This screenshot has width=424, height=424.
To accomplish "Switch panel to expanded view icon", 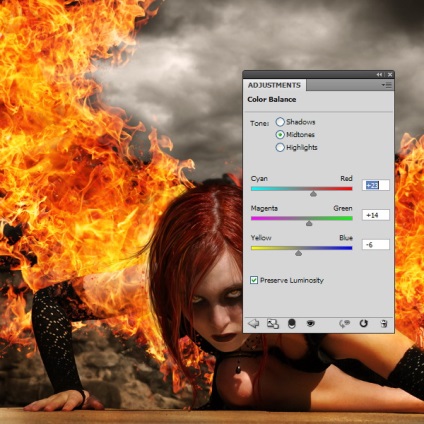I will pos(273,324).
